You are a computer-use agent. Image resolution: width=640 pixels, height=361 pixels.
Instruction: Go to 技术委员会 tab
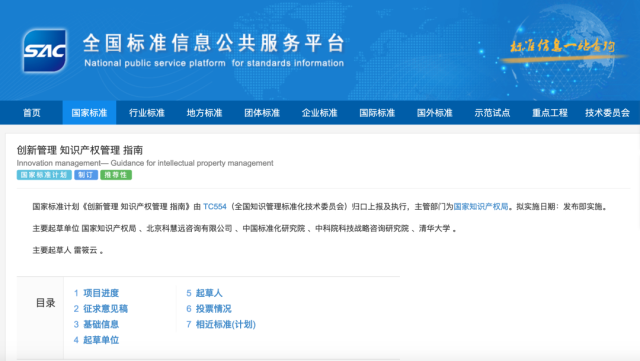tap(607, 113)
